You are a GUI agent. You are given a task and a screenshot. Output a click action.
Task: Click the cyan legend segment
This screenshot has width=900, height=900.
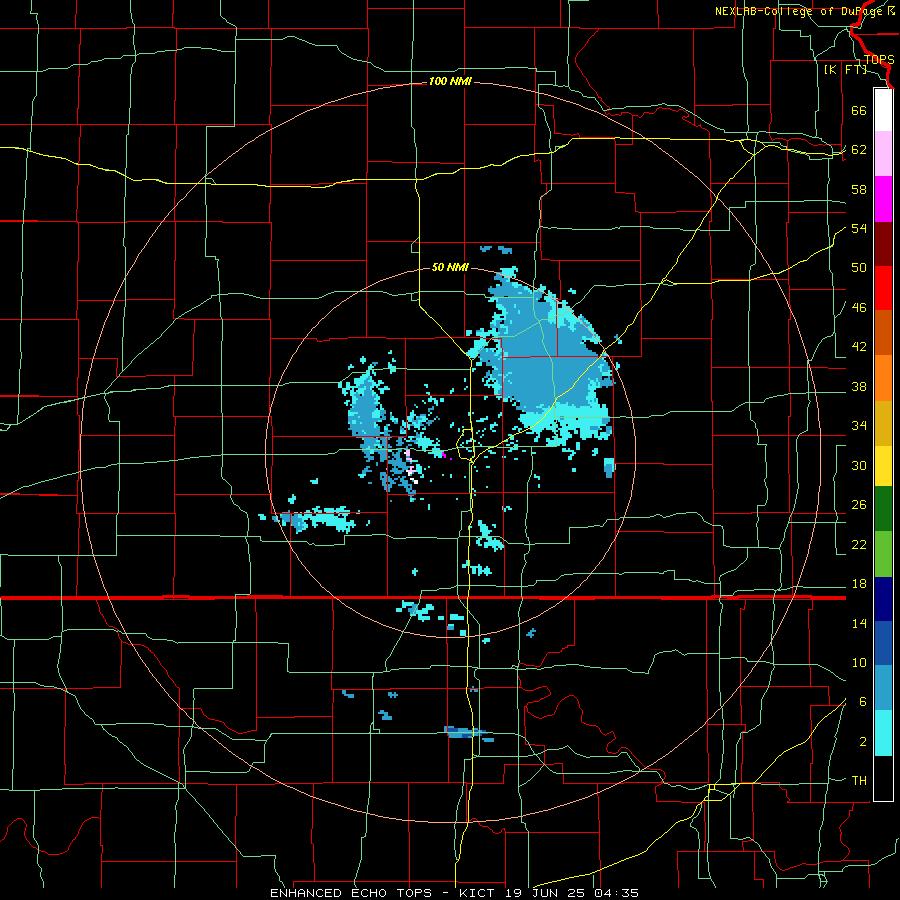(883, 733)
